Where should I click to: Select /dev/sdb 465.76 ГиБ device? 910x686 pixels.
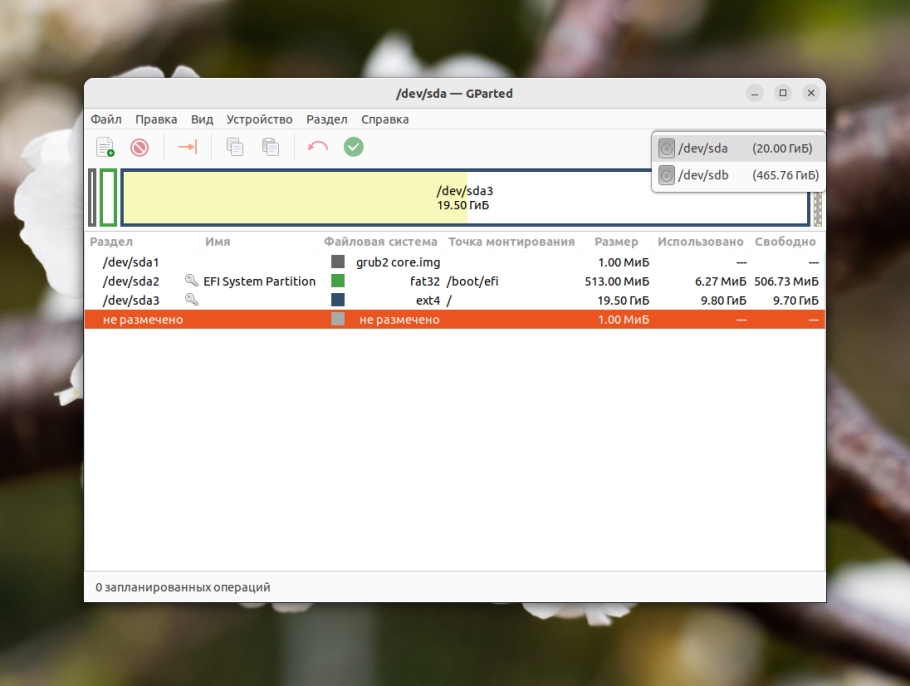(x=738, y=175)
